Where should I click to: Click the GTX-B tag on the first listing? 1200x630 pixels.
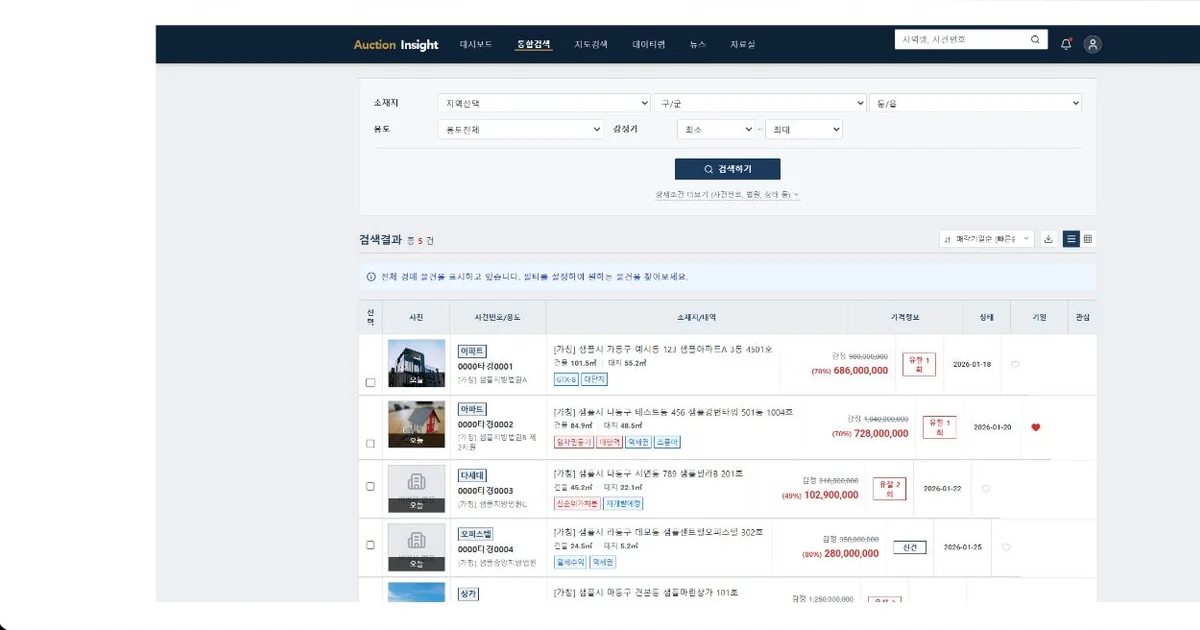tap(566, 379)
